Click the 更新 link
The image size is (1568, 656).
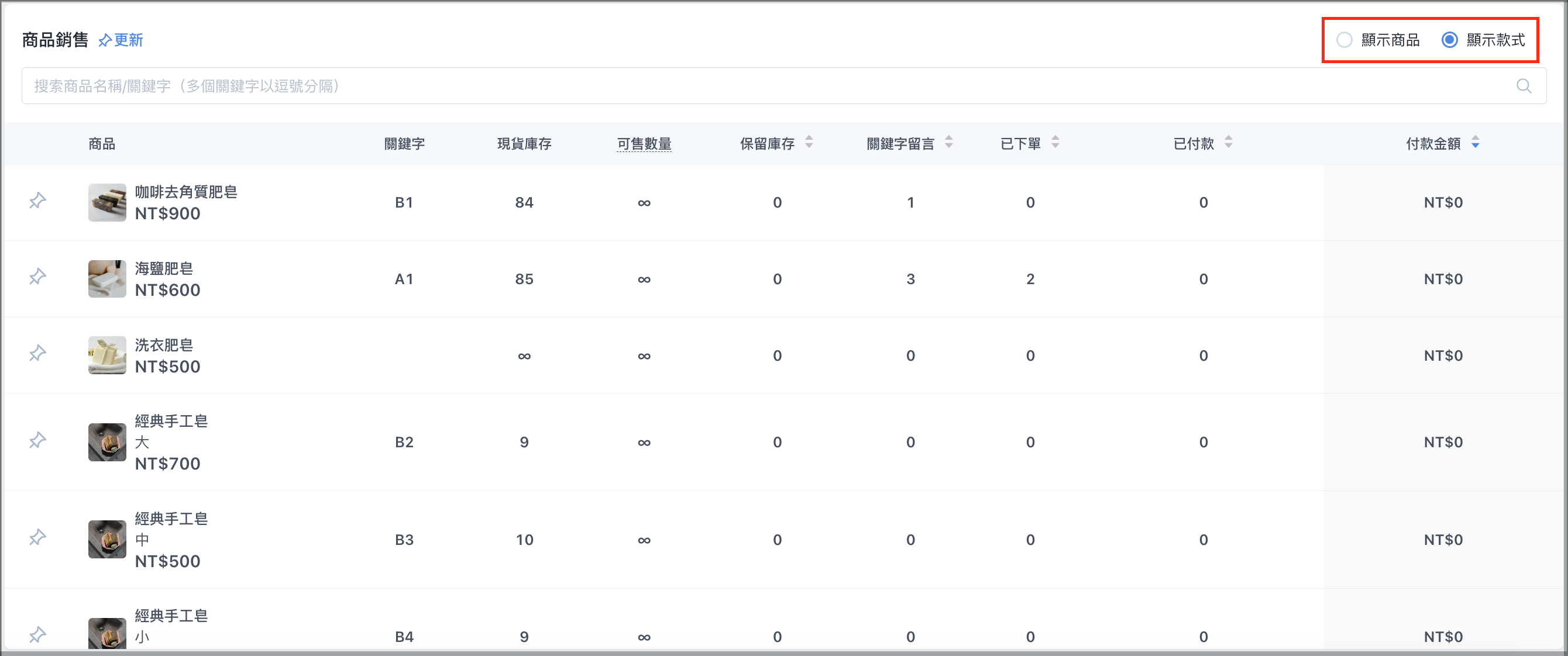click(129, 40)
